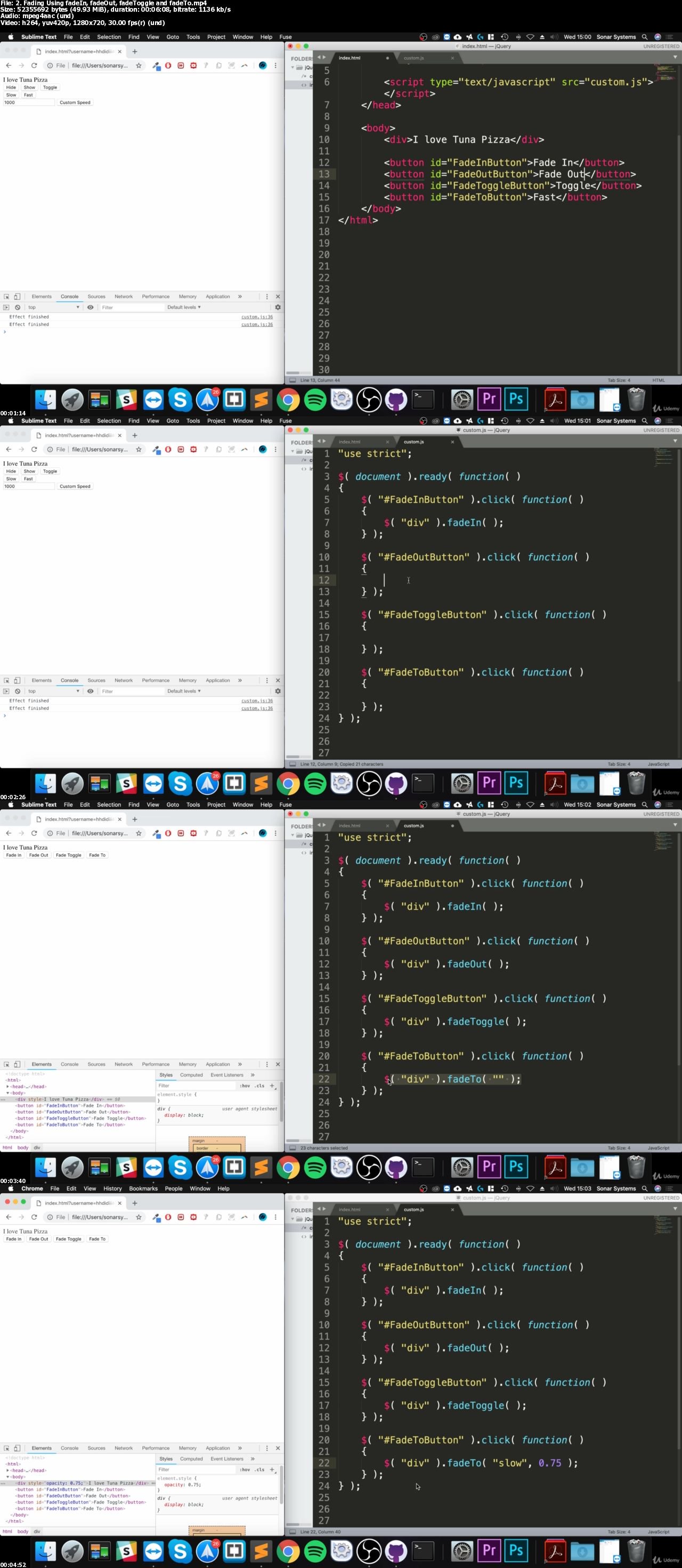Open Chrome three-dot menu in 00:04:52 frame
The image size is (682, 1568).
(x=275, y=1217)
